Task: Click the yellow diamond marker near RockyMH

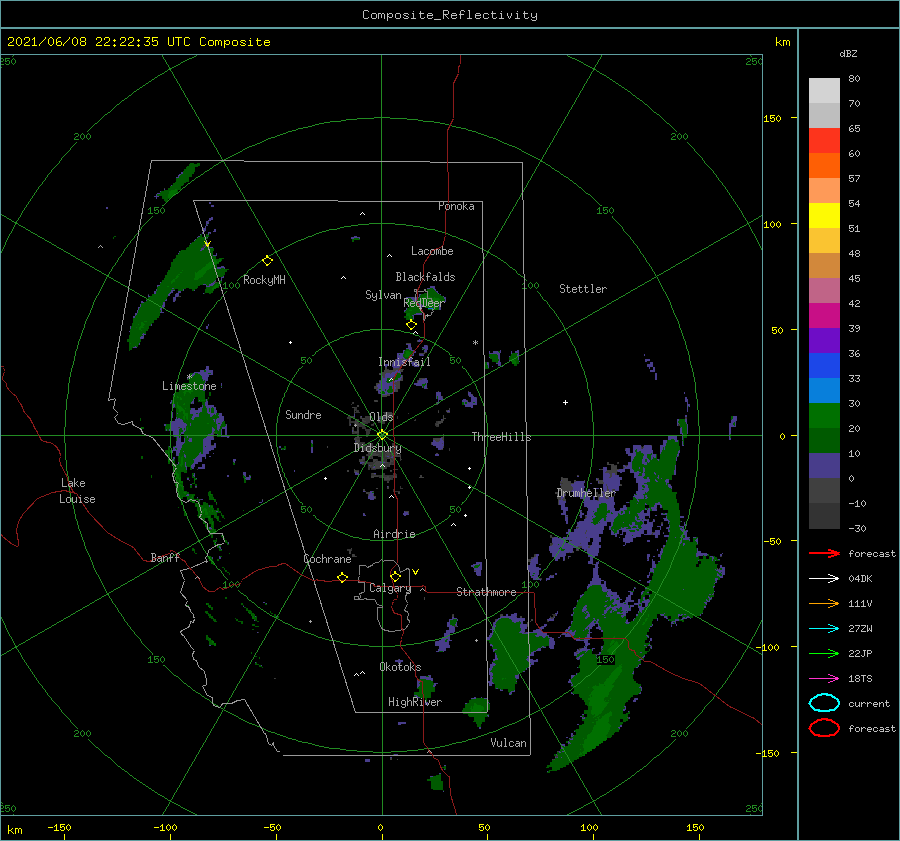Action: pyautogui.click(x=267, y=261)
